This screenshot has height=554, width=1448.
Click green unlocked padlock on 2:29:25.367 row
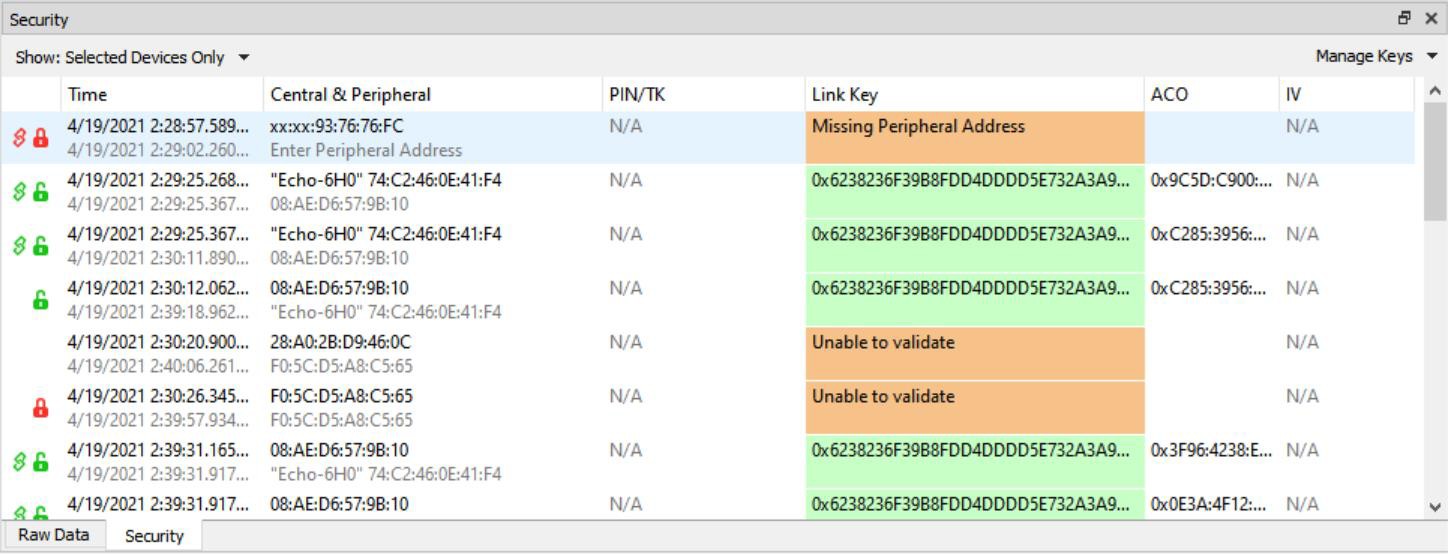[x=41, y=246]
